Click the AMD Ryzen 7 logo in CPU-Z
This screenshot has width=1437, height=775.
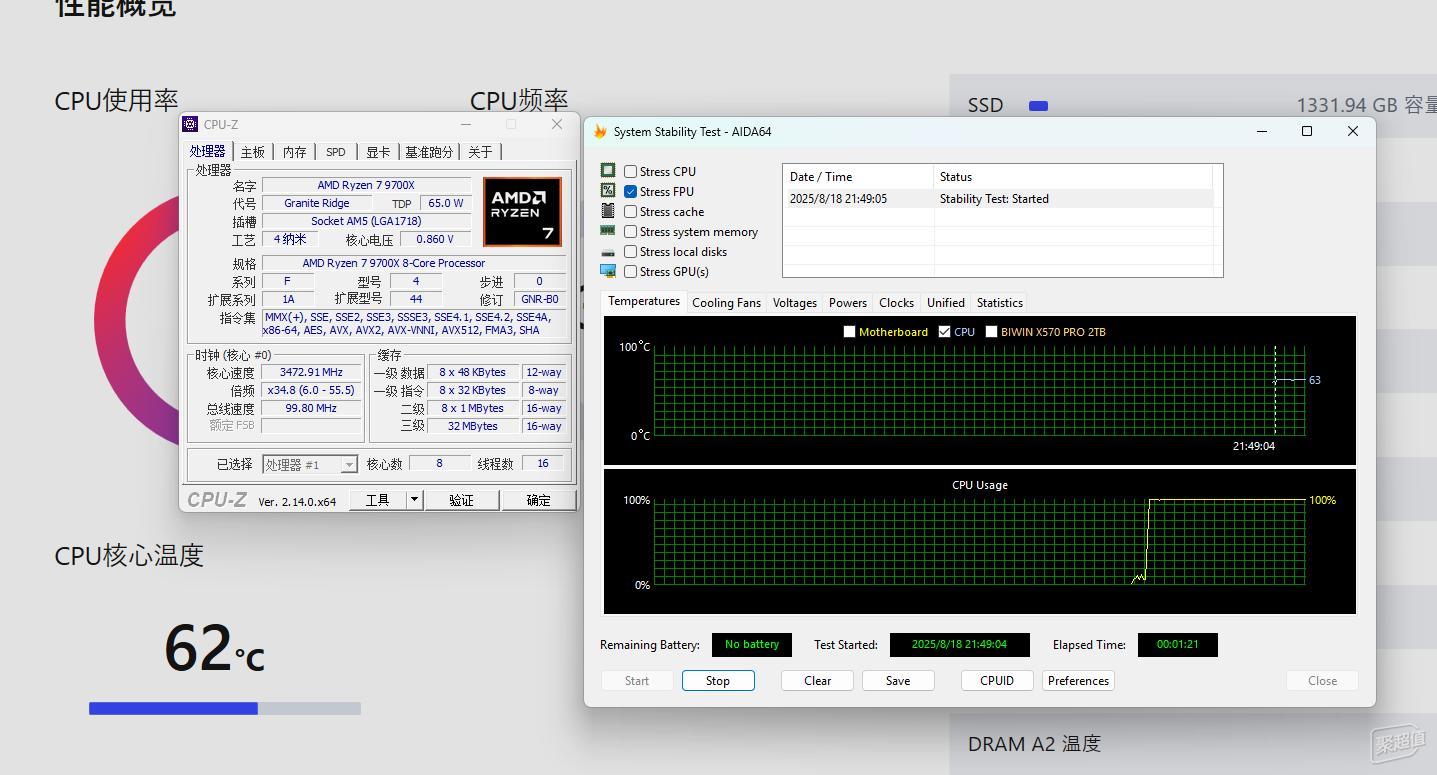coord(522,212)
